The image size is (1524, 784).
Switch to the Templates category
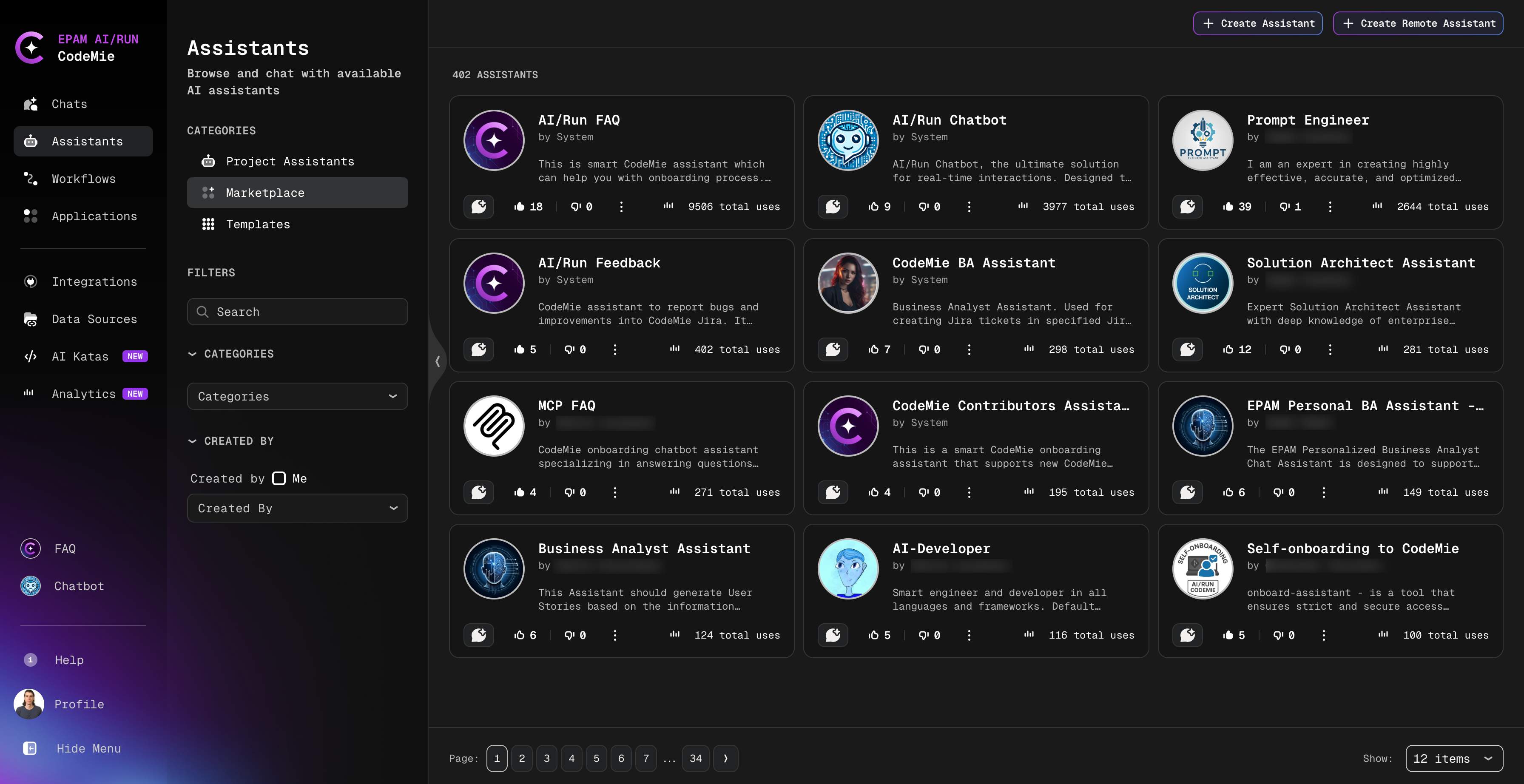tap(257, 224)
